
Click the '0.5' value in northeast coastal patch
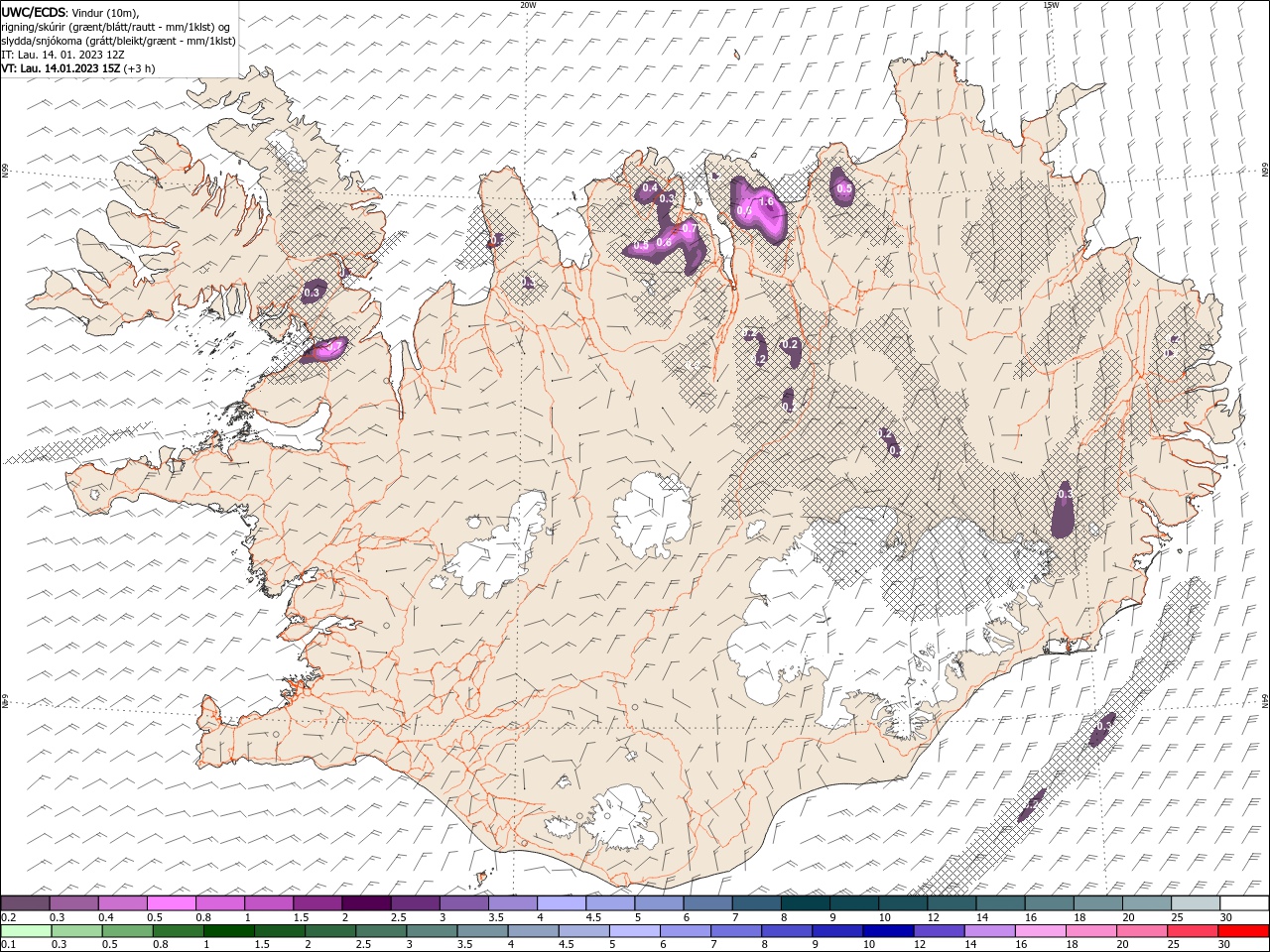pos(844,188)
